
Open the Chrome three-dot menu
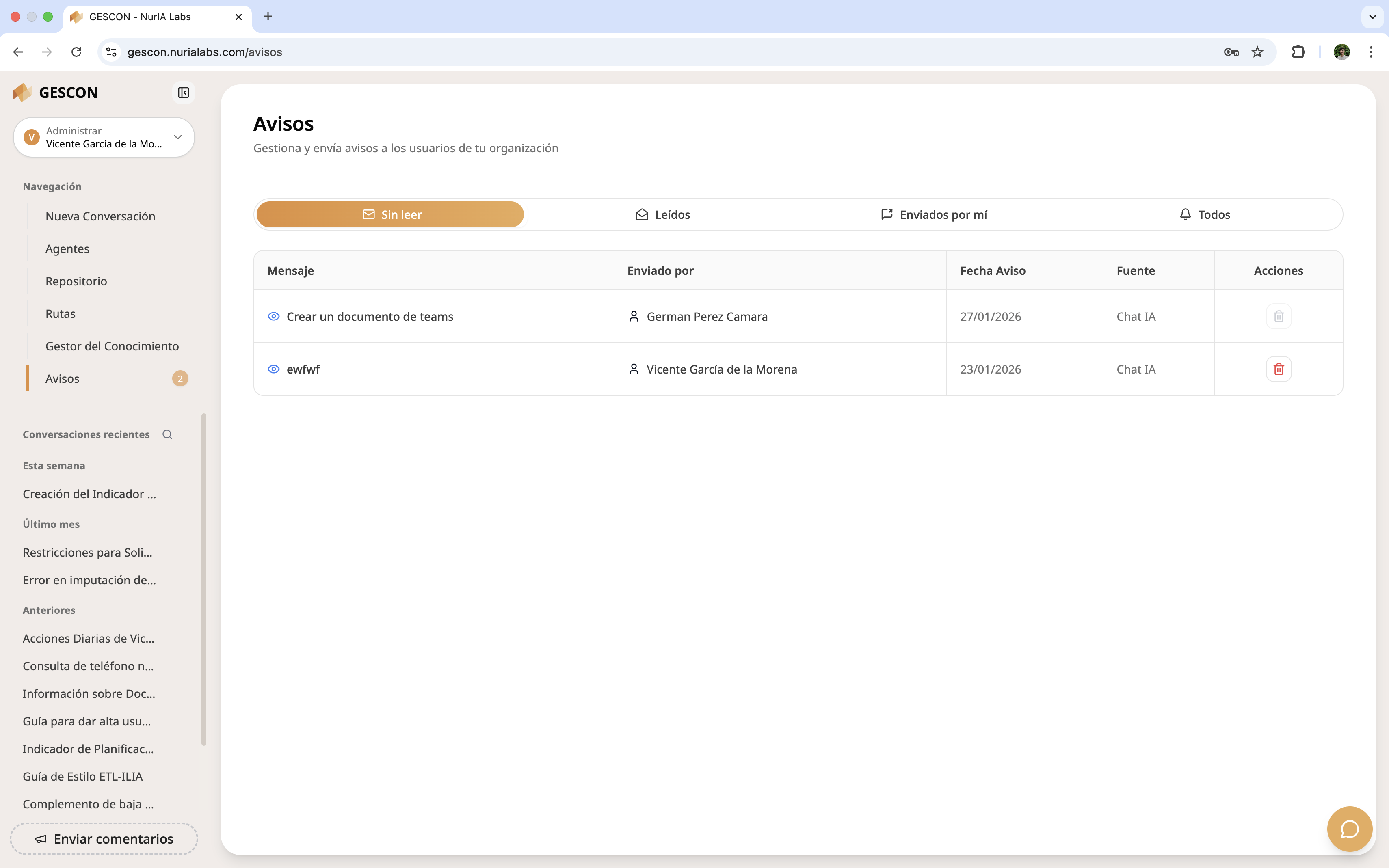(1371, 52)
